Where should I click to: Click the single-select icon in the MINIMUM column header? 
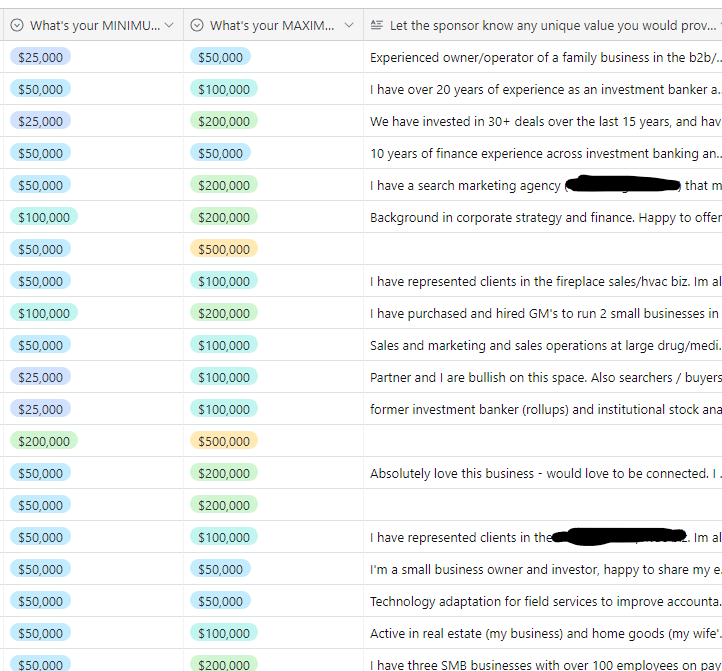point(17,25)
